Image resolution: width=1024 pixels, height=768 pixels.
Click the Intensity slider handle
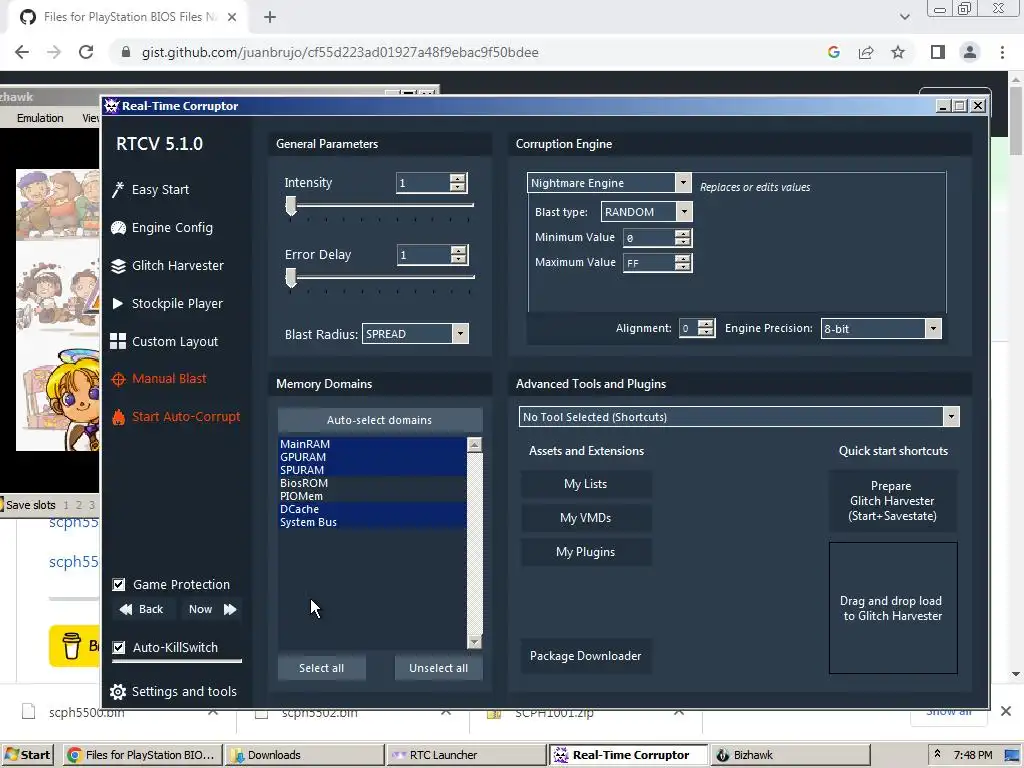[291, 206]
